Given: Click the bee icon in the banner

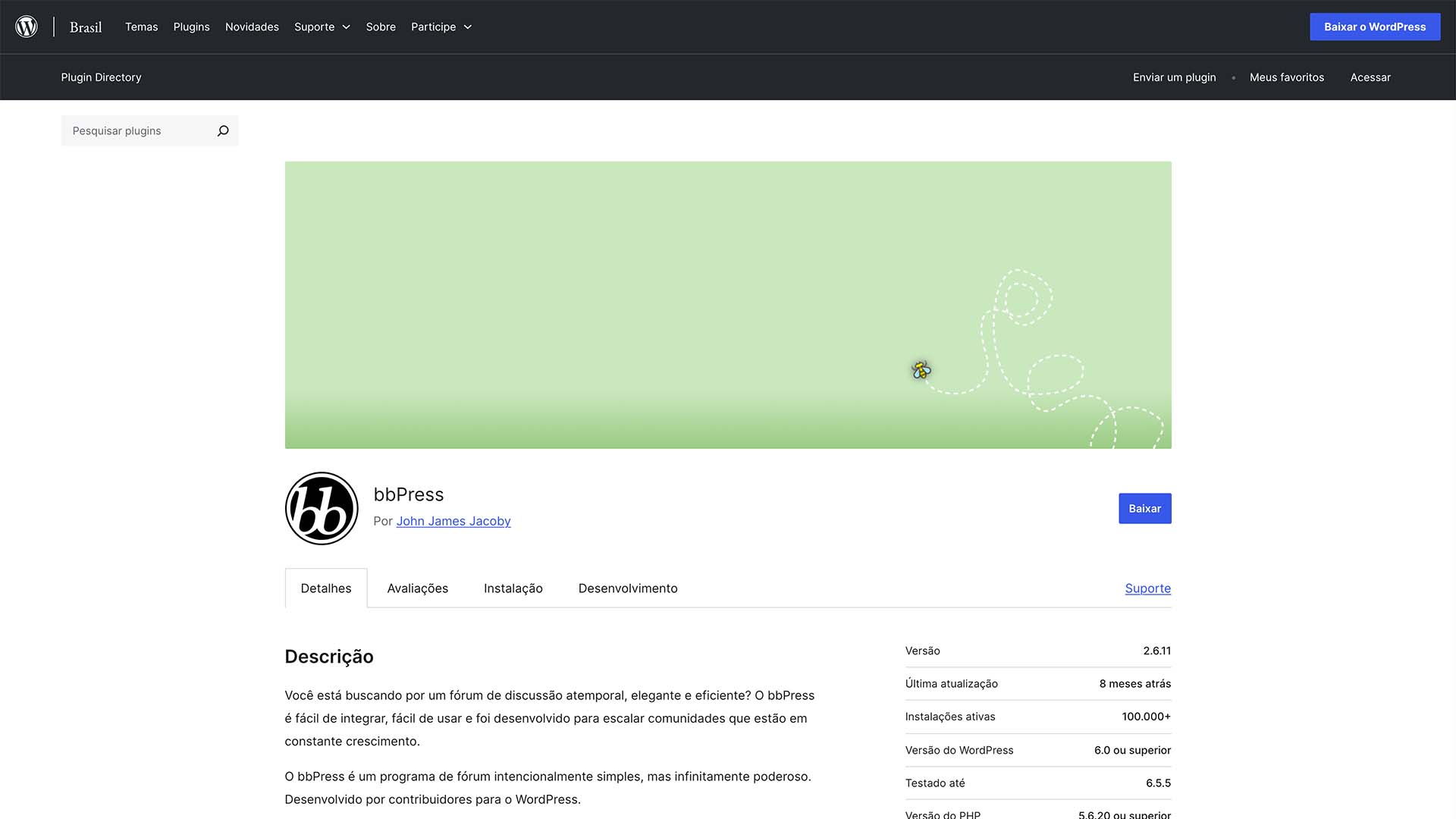Looking at the screenshot, I should pyautogui.click(x=921, y=370).
